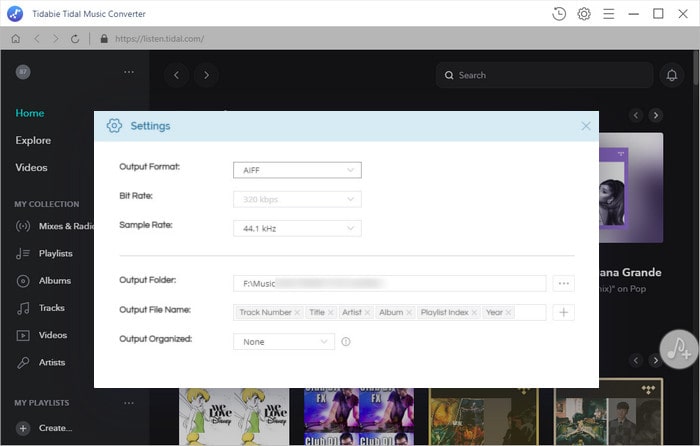Browse for output folder

563,283
